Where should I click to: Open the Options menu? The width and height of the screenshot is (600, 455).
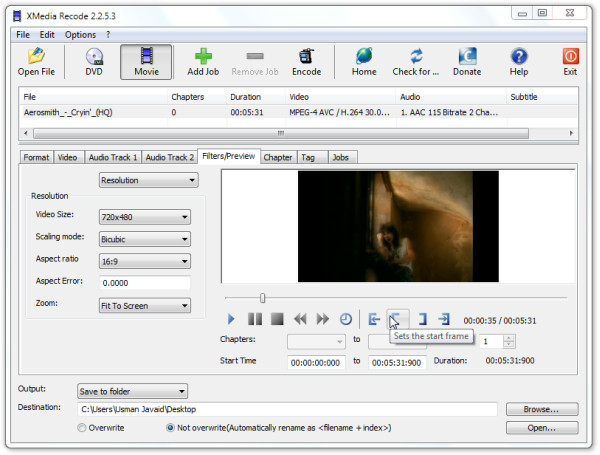(x=80, y=35)
